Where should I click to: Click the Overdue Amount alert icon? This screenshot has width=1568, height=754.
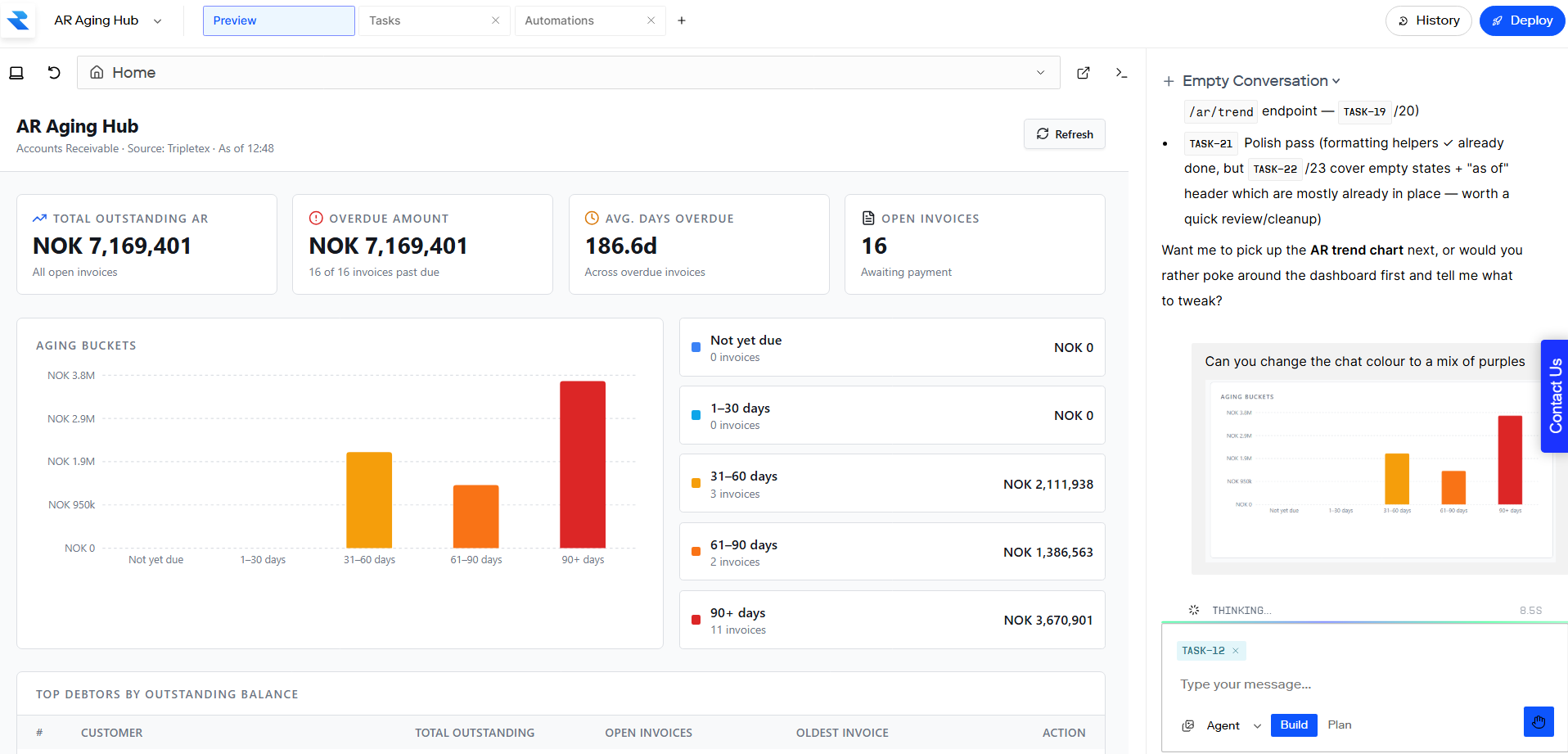point(316,219)
